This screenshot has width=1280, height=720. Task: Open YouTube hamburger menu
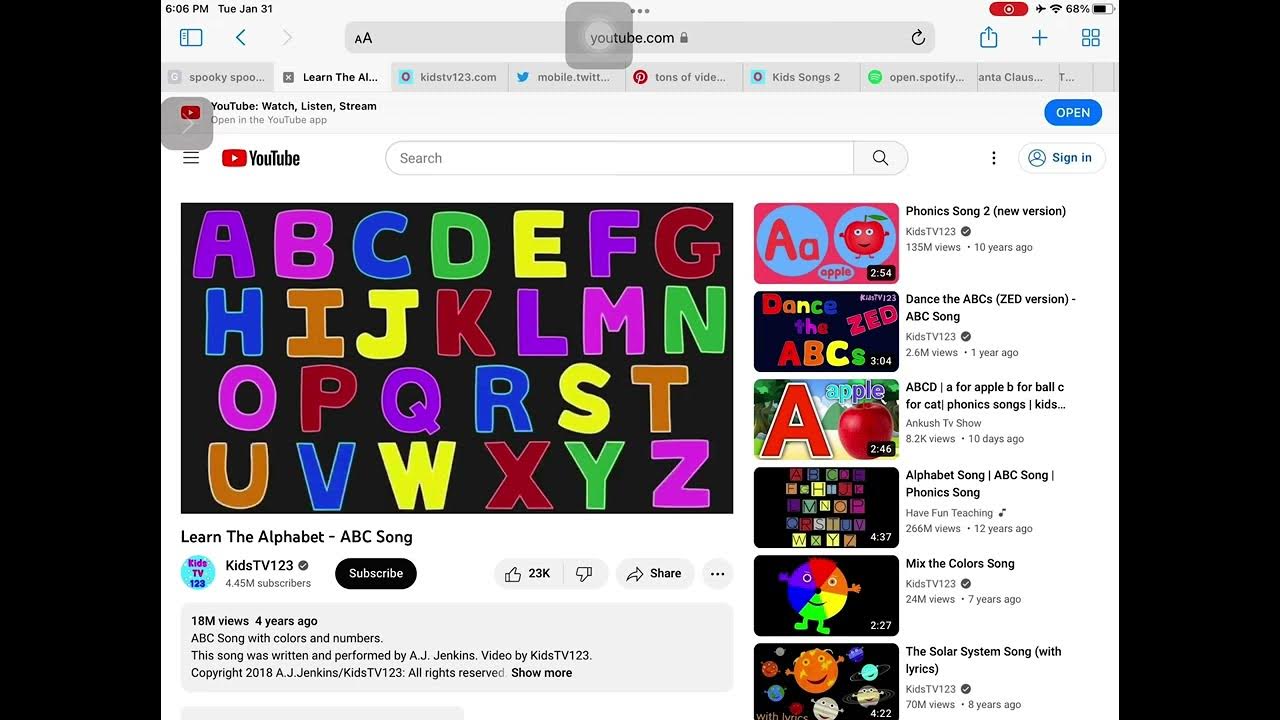click(191, 158)
